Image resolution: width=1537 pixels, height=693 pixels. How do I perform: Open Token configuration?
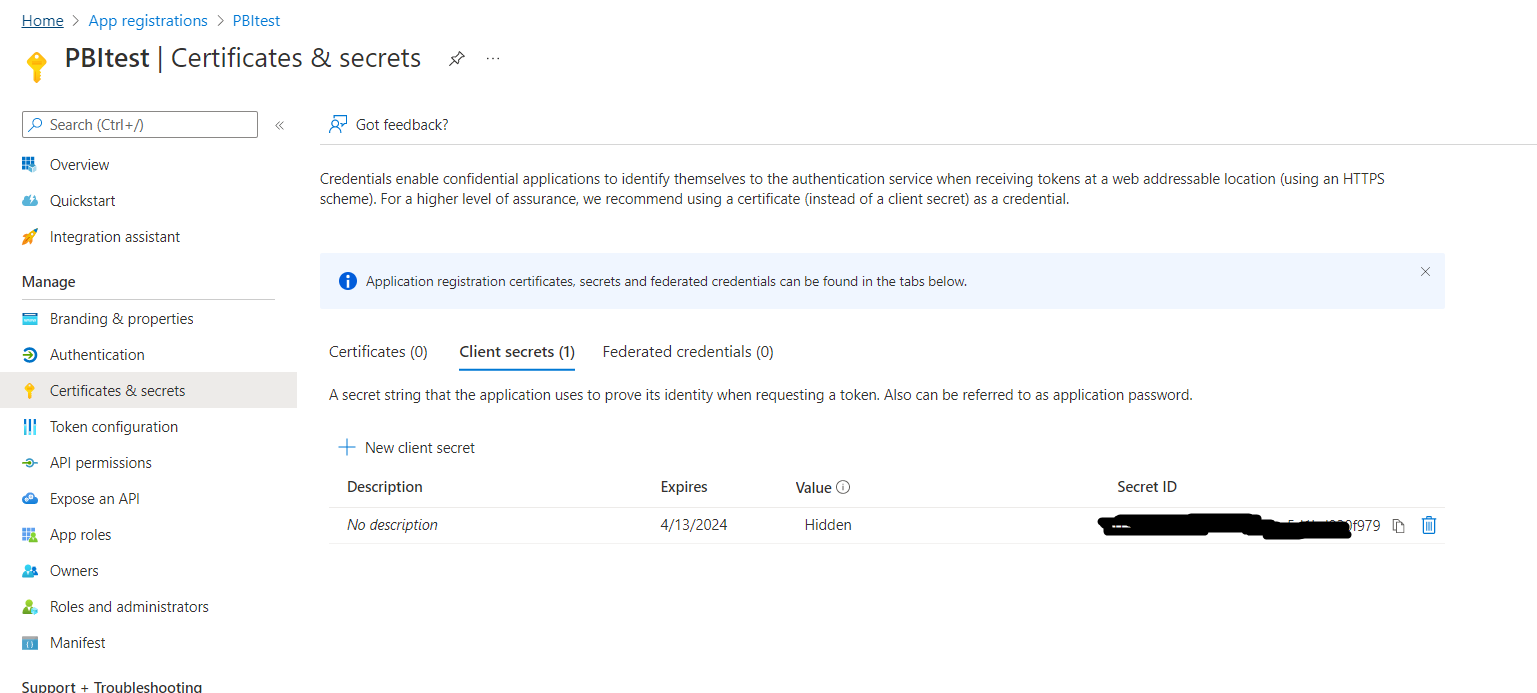coord(112,426)
